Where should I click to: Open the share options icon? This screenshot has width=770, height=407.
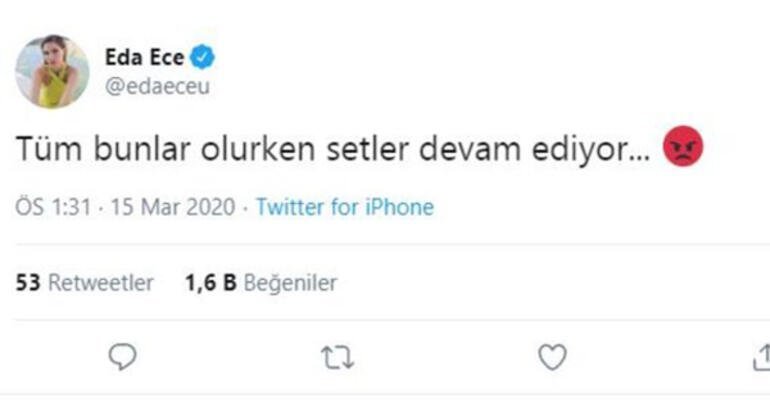761,357
